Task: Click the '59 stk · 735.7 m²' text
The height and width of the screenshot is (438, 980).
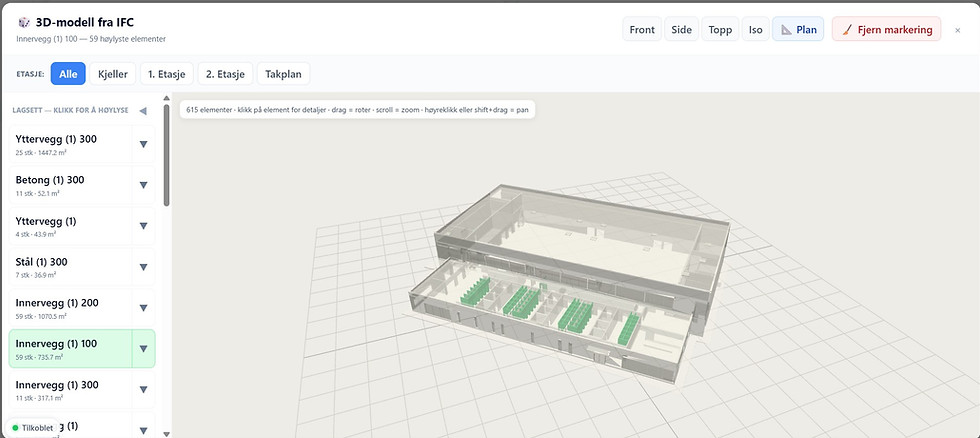Action: tap(39, 357)
